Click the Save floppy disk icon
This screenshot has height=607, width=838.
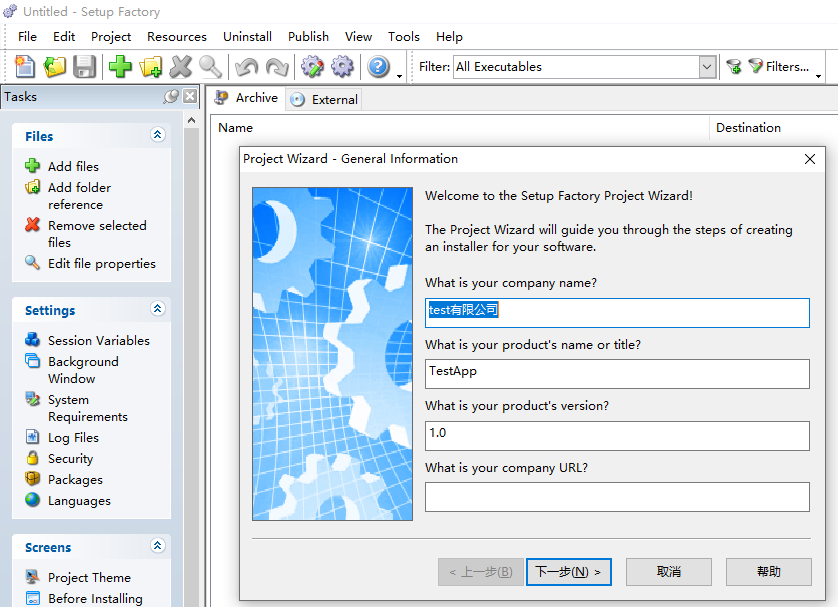(84, 67)
